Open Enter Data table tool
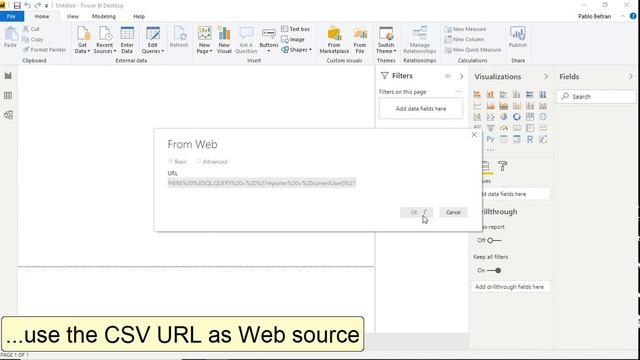The width and height of the screenshot is (640, 360). [x=127, y=40]
